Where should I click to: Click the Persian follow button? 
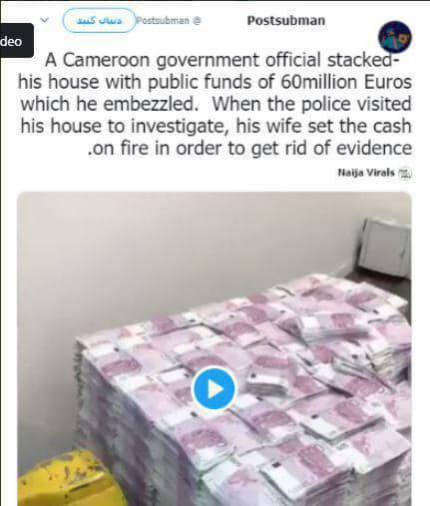coord(99,20)
